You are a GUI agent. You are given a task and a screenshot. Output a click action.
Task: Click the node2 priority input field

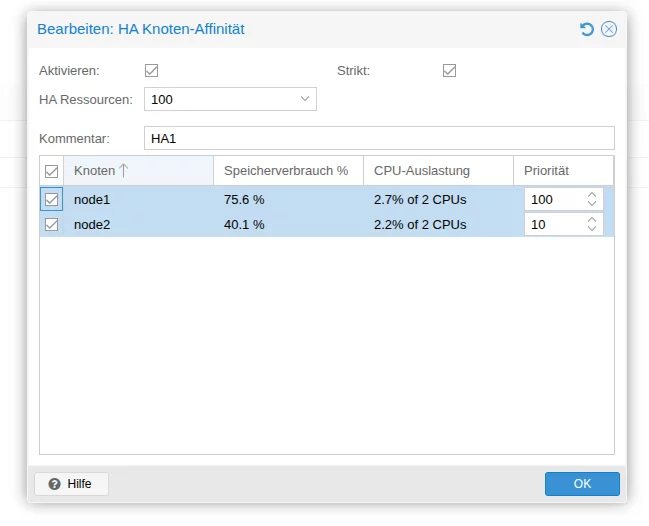click(x=553, y=225)
